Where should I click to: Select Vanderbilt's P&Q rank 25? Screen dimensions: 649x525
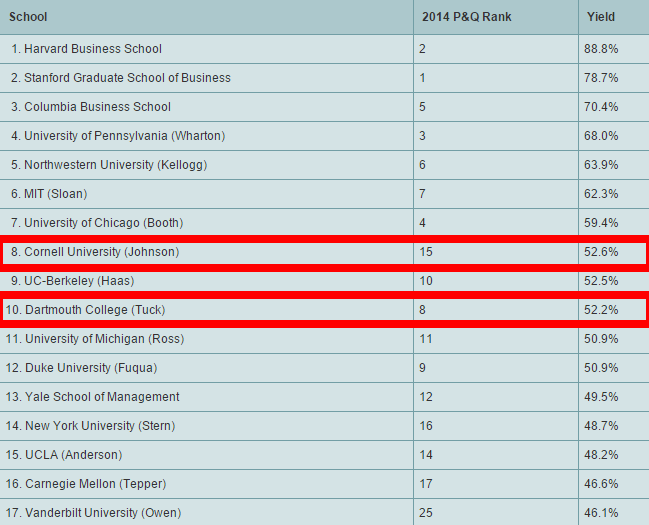(426, 513)
